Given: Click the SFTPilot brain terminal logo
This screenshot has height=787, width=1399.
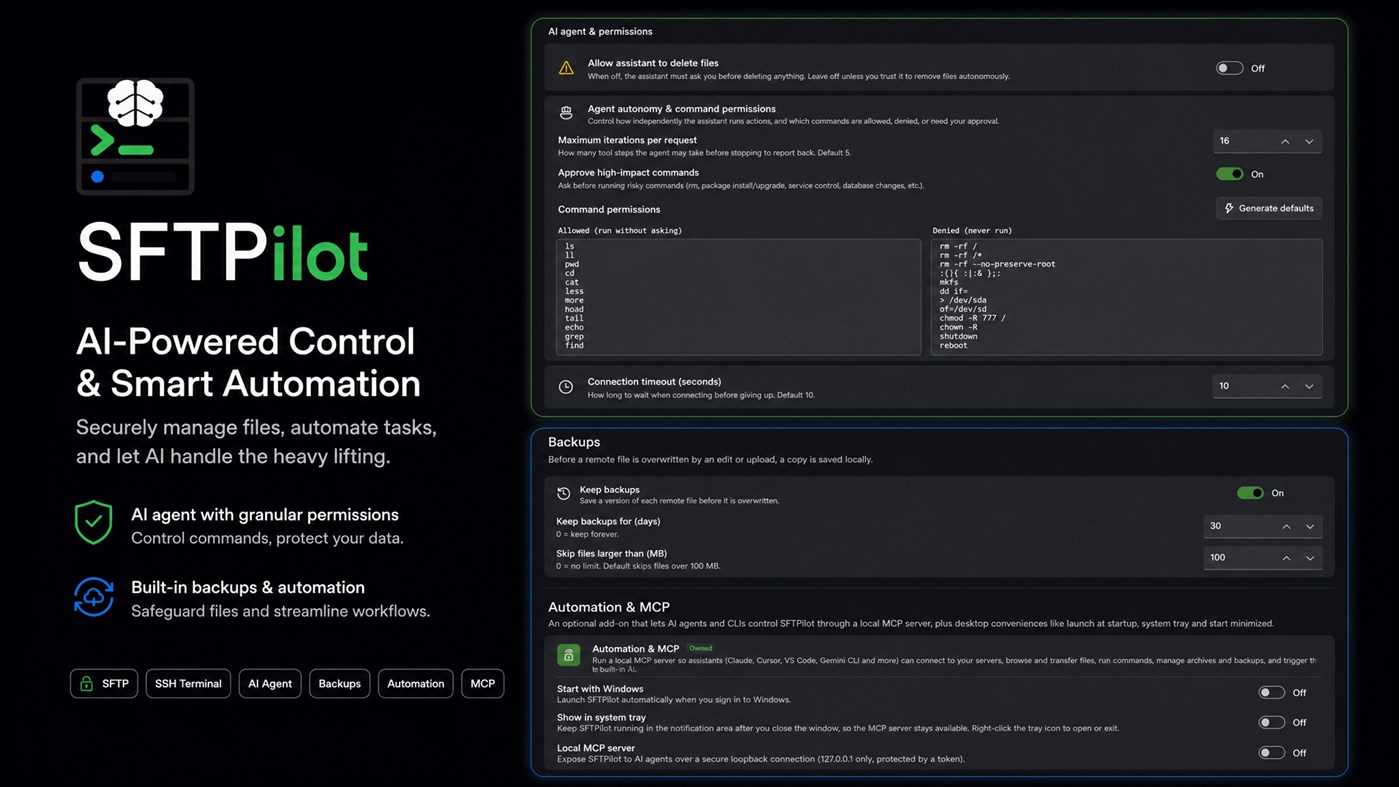Looking at the screenshot, I should click(x=135, y=135).
